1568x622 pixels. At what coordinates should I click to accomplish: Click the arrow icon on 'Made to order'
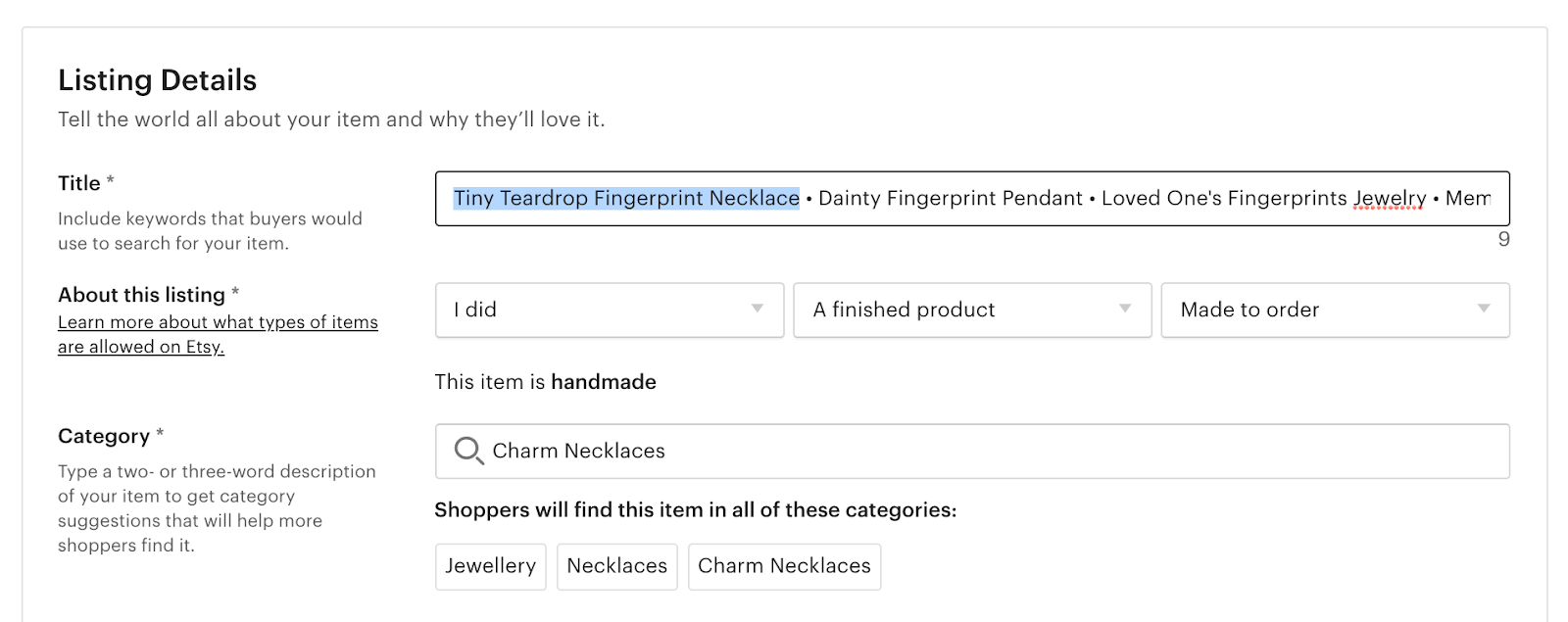coord(1484,309)
